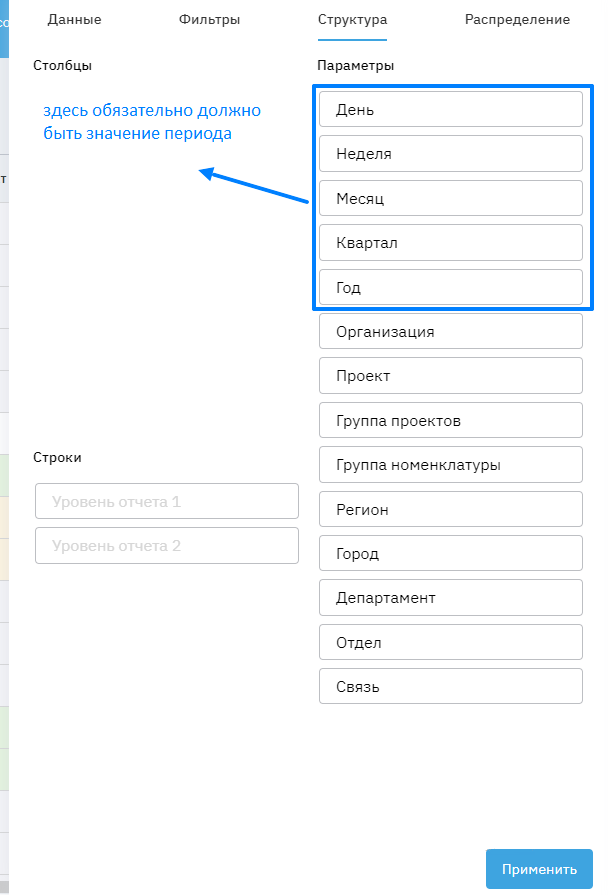Viewport: 608px width, 895px height.
Task: Click the Уровень отчета 1 field
Action: 166,501
